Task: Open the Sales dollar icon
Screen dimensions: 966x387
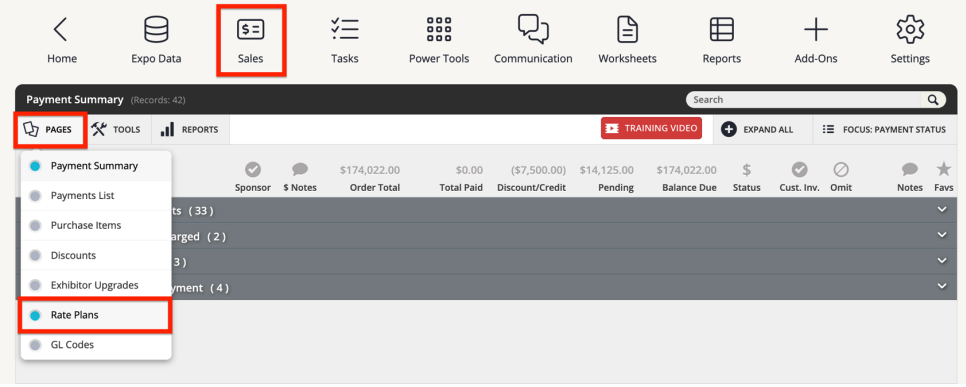Action: pos(251,30)
